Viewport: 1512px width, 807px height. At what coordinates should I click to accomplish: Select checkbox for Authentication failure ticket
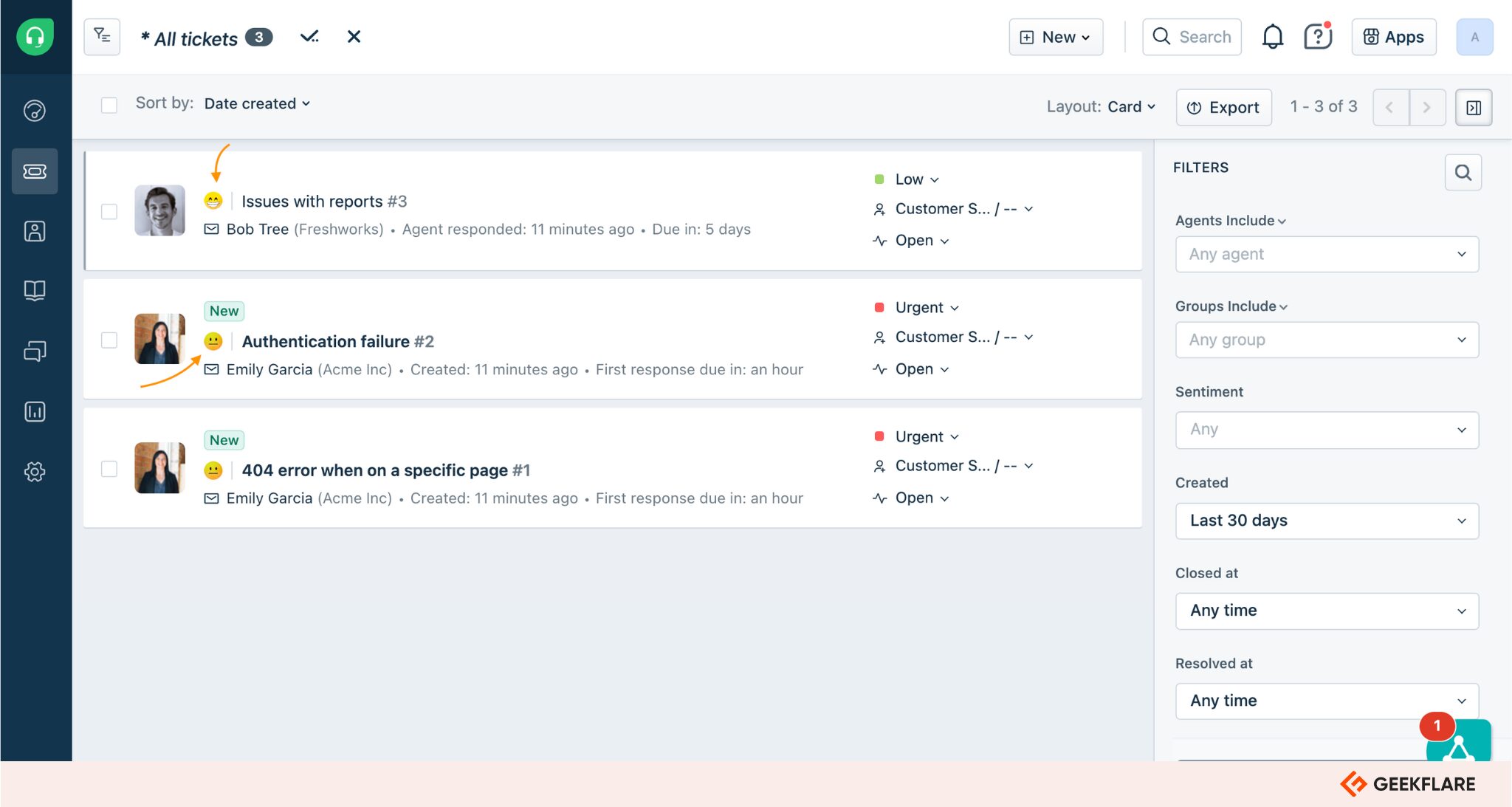point(109,340)
